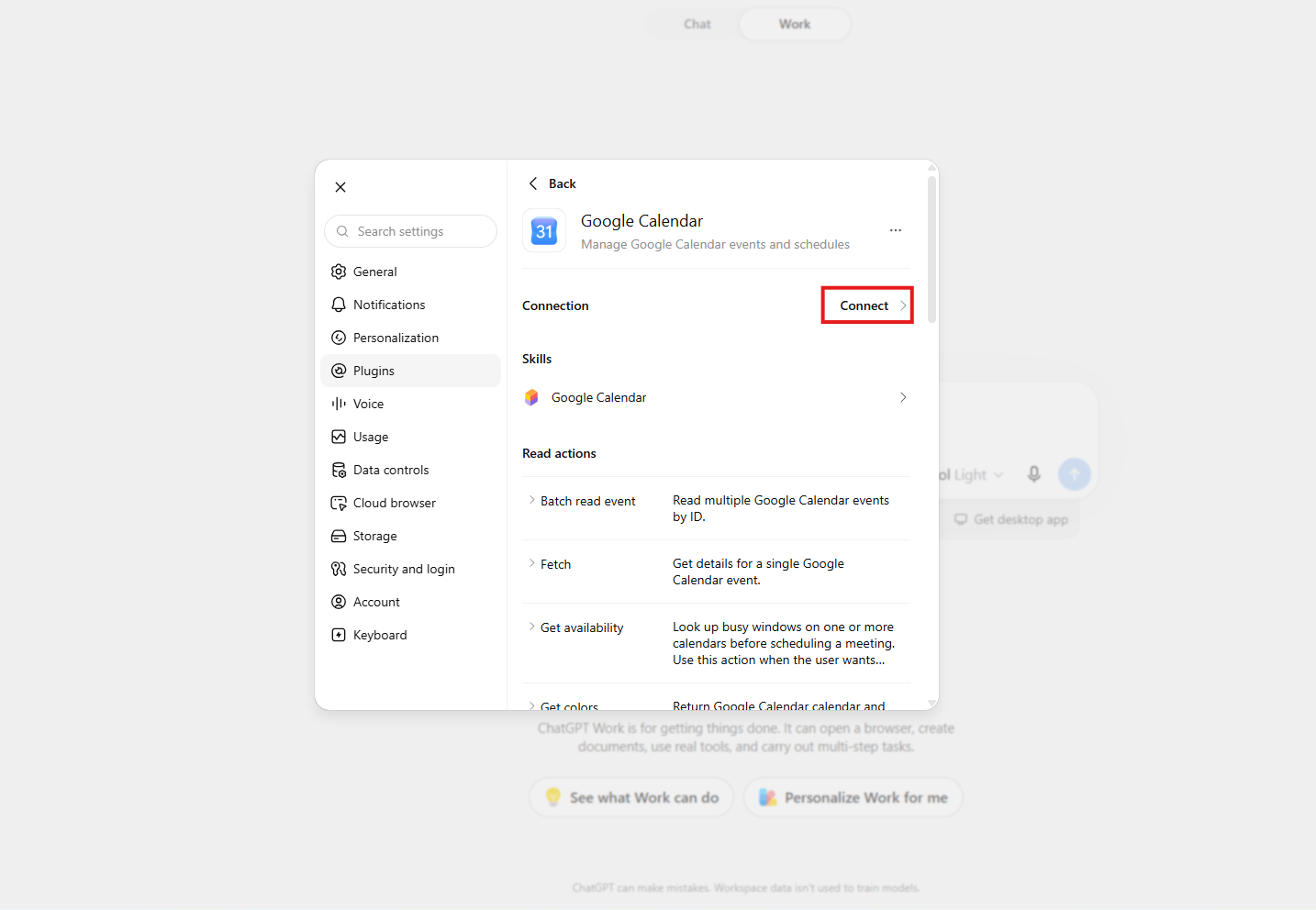The image size is (1316, 910).
Task: Click Get desktop app behind the dialog
Action: point(1011,519)
